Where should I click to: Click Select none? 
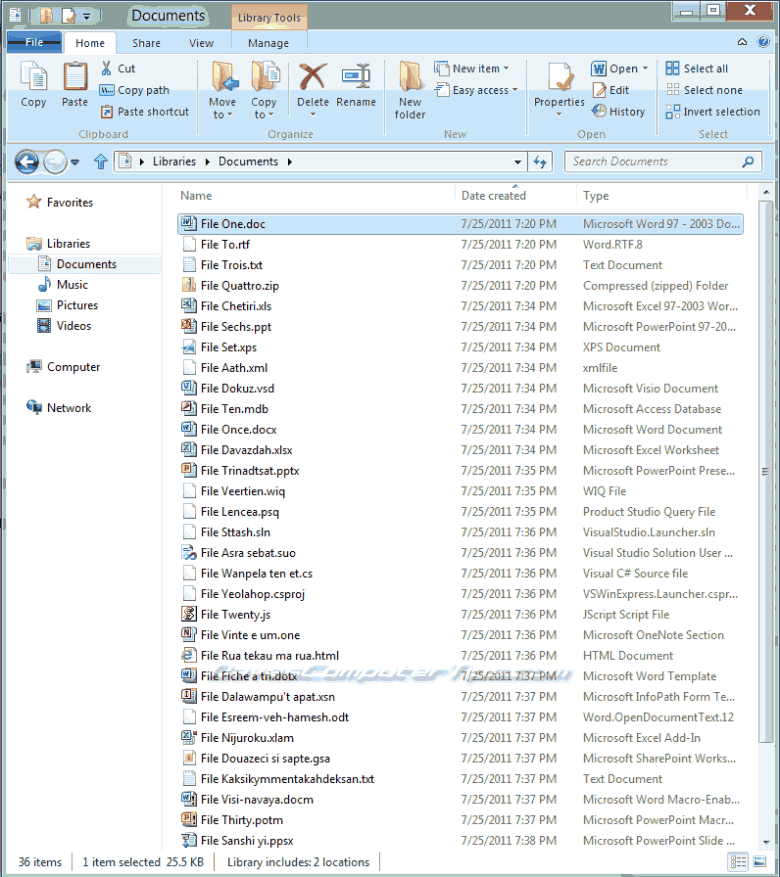click(x=704, y=90)
